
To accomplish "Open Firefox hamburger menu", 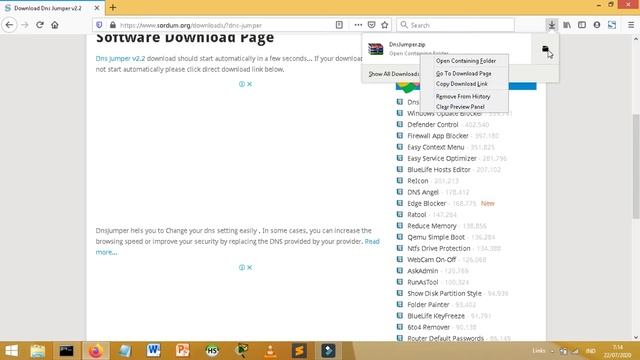I will point(631,25).
